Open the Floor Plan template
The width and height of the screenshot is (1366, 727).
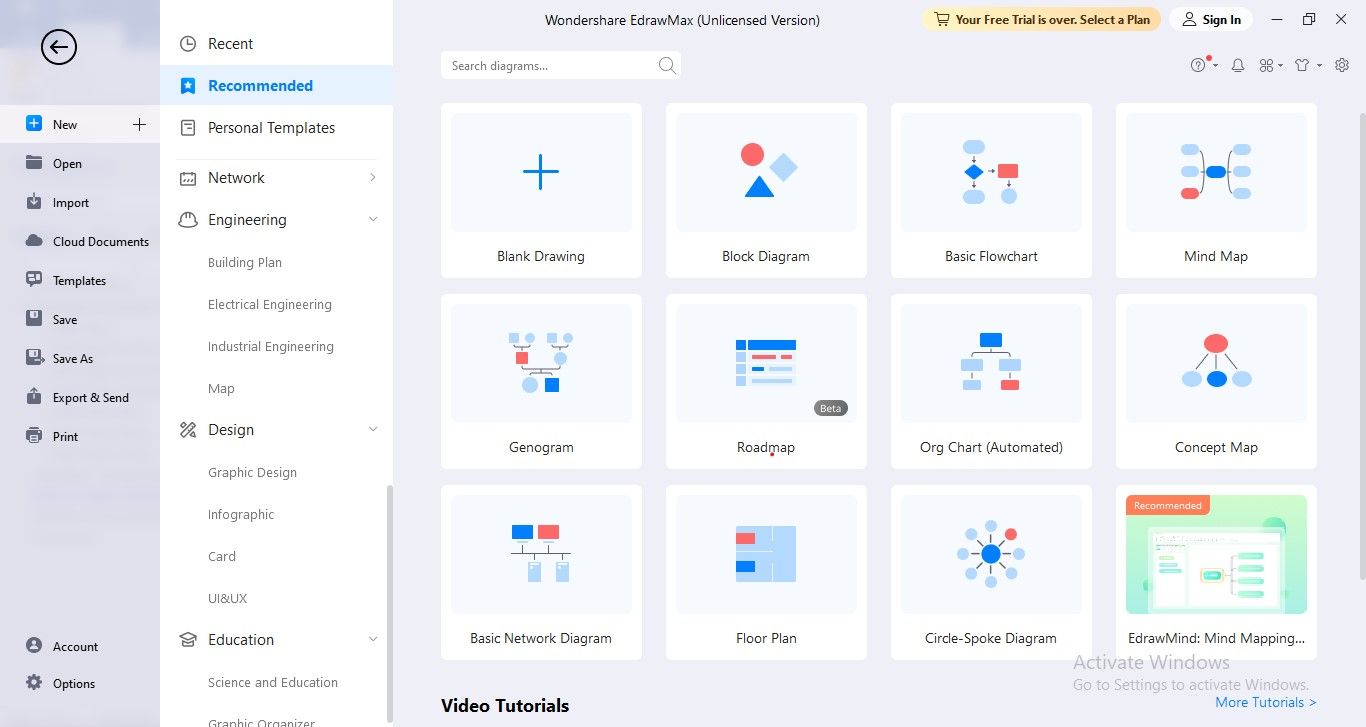point(766,572)
